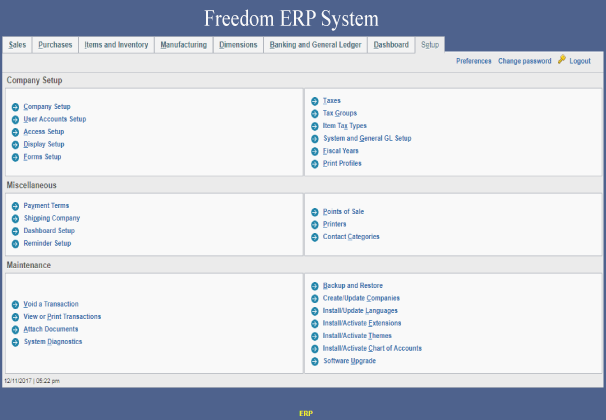Switch to the Banking and General Ledger tab
606x420 pixels.
[x=315, y=45]
